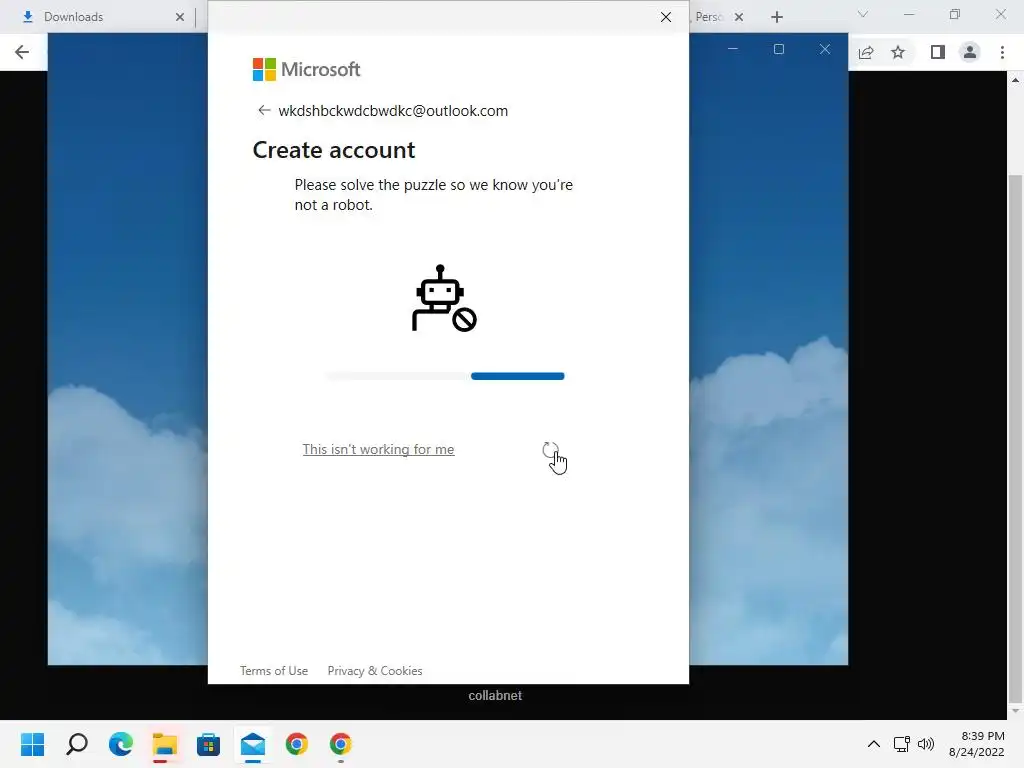
Task: Switch to the Mail app on the taskbar
Action: tap(253, 744)
